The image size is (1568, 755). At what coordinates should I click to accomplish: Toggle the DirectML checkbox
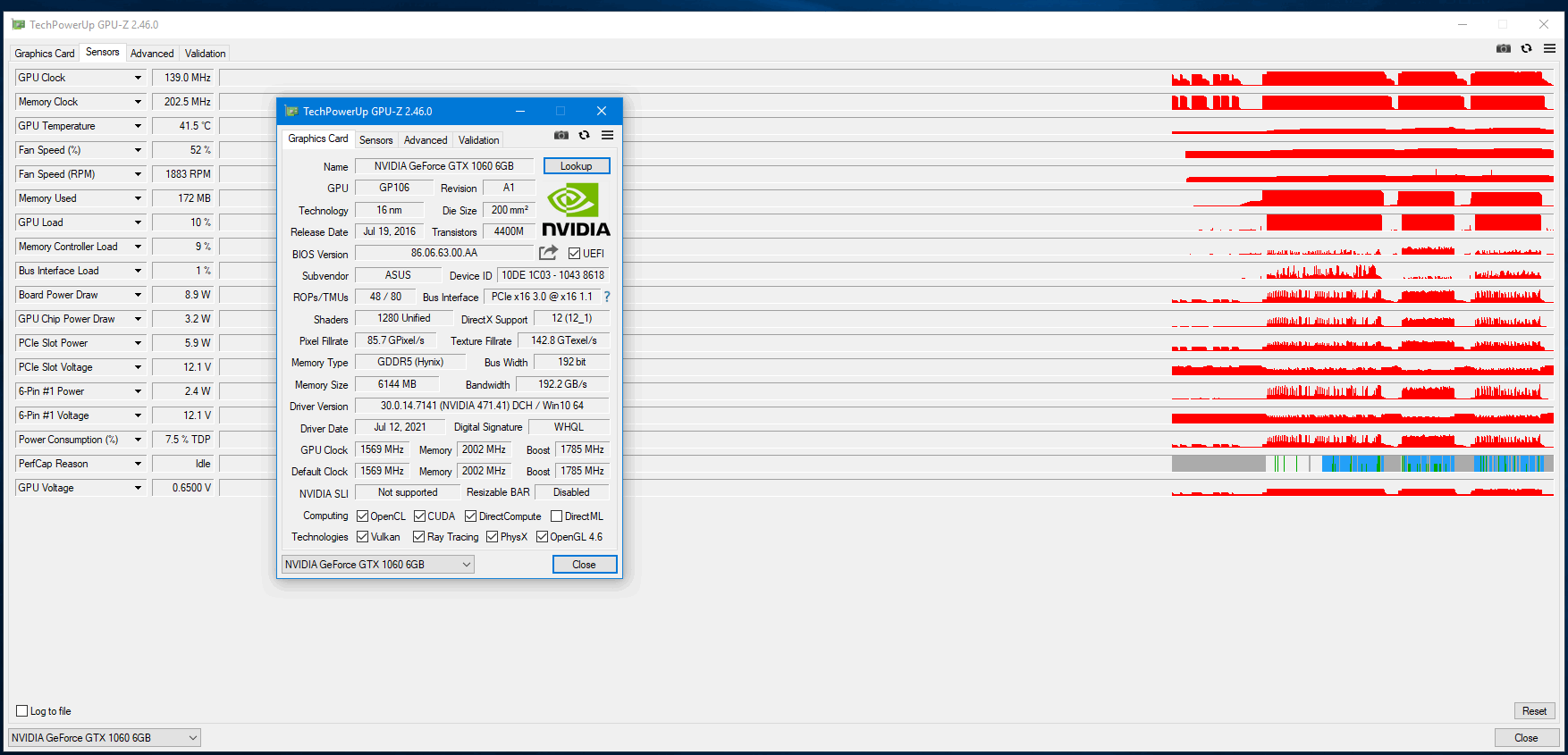(556, 516)
